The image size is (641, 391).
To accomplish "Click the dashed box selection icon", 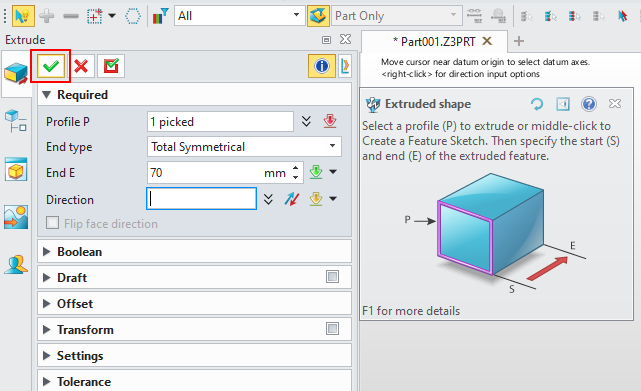I will tap(94, 16).
